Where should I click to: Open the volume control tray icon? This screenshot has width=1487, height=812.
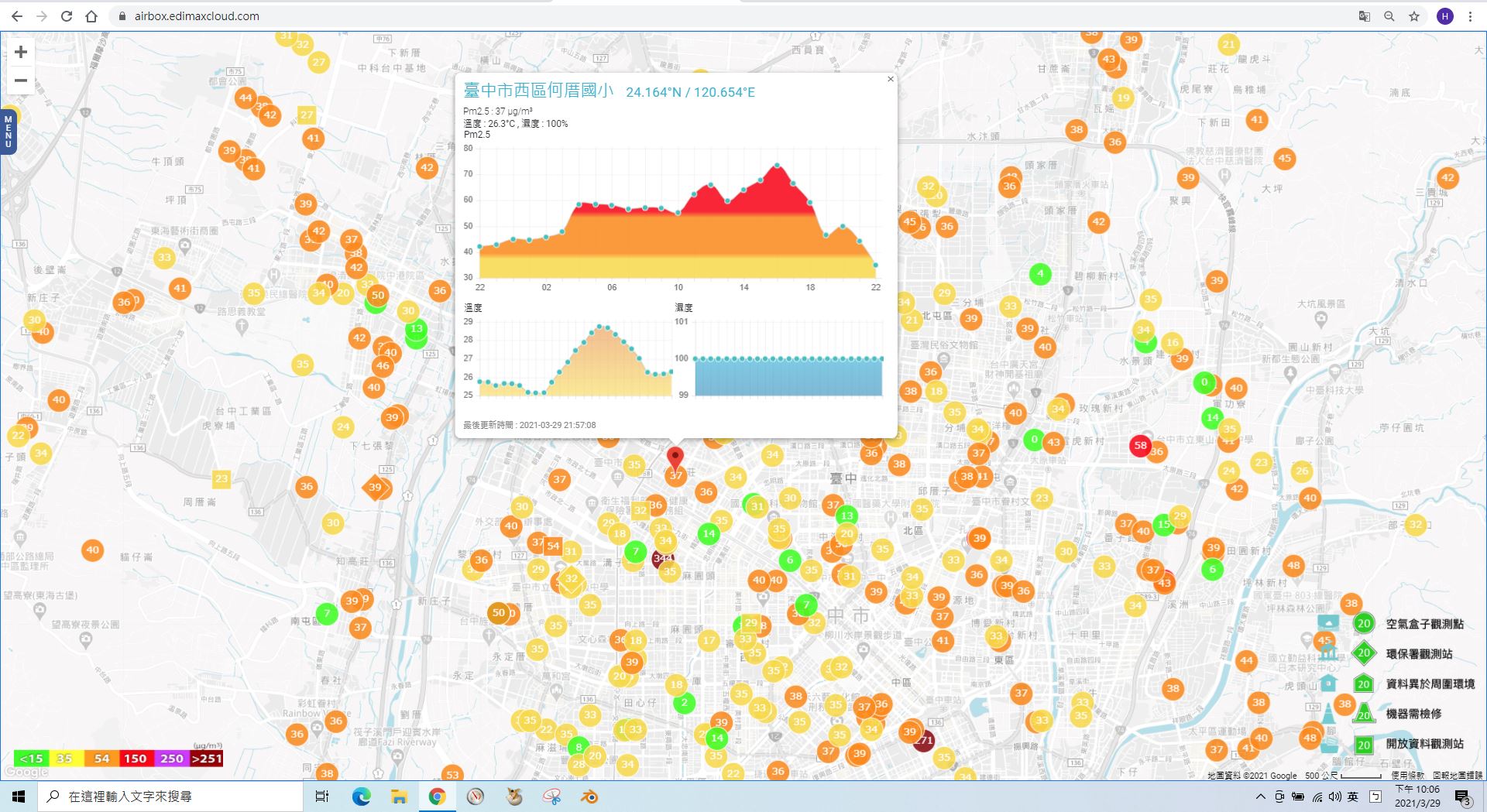coord(1335,797)
